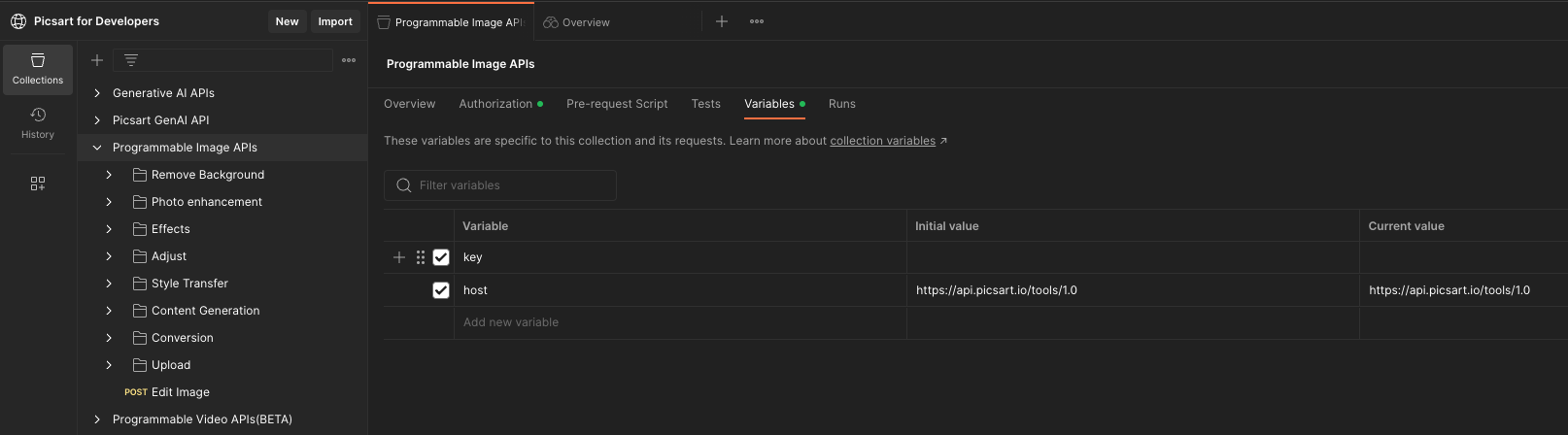Open the Runs tab
This screenshot has width=1568, height=435.
842,104
